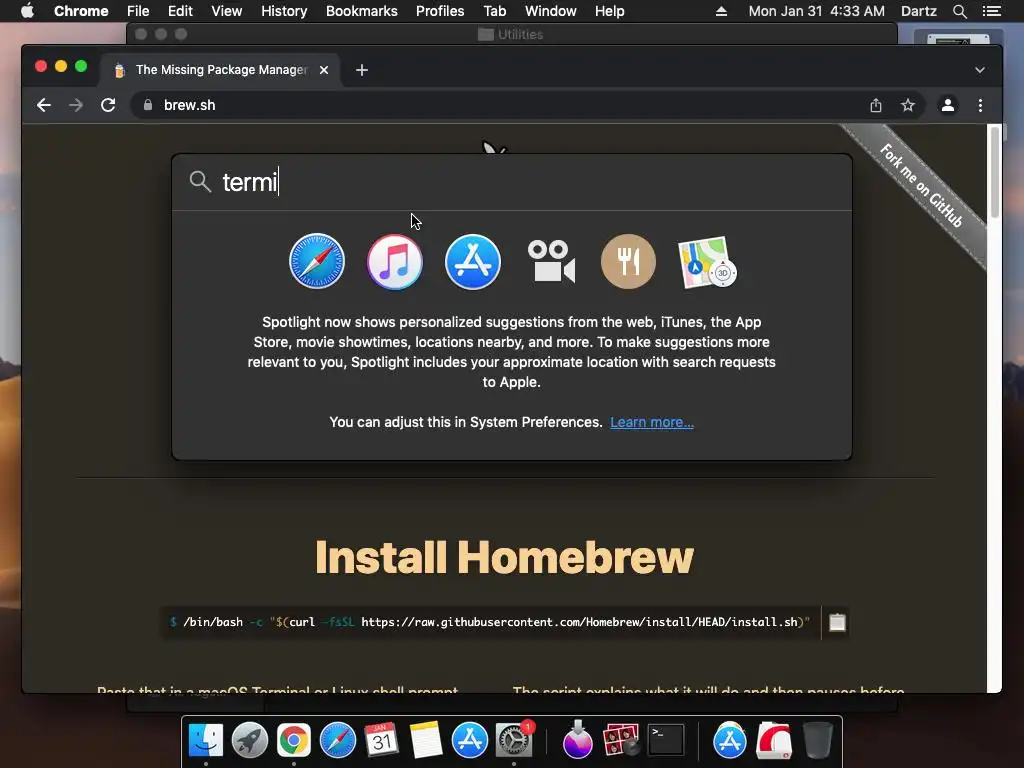The image size is (1024, 768).
Task: Open the Edit menu
Action: coord(180,11)
